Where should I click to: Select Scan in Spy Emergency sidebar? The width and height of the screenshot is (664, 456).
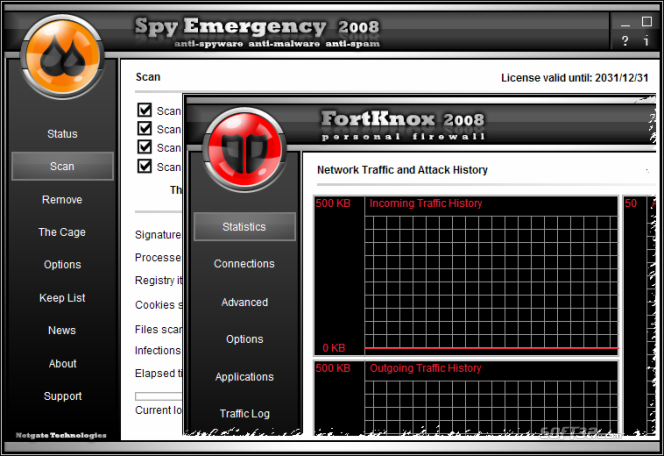click(62, 166)
